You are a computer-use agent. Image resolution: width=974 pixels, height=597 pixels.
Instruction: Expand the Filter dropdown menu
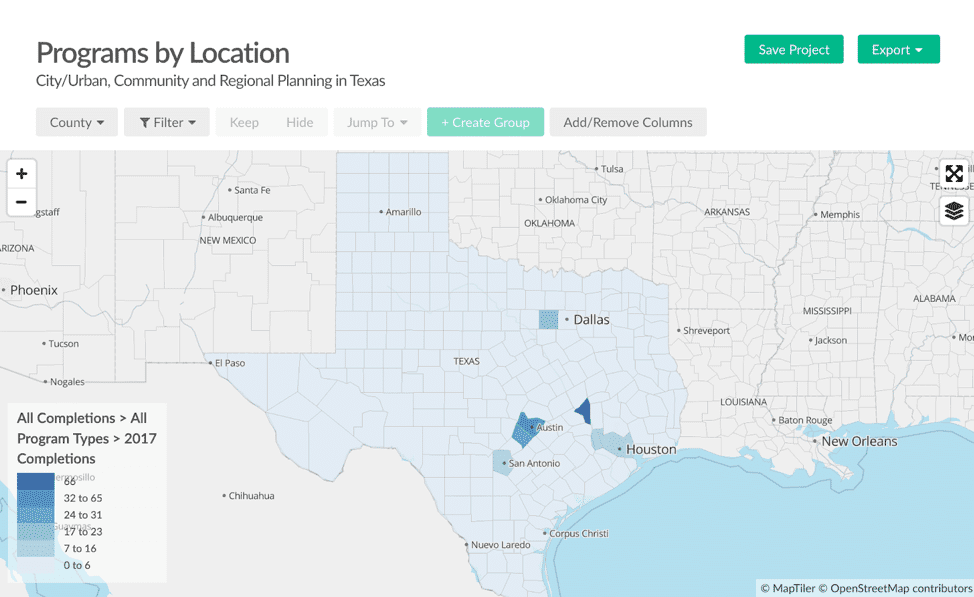point(167,122)
